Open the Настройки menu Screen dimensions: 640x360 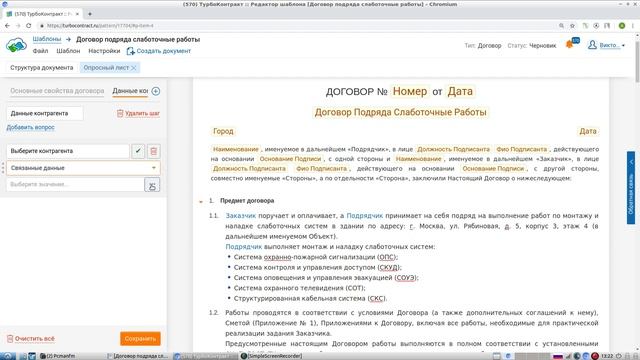(x=104, y=51)
